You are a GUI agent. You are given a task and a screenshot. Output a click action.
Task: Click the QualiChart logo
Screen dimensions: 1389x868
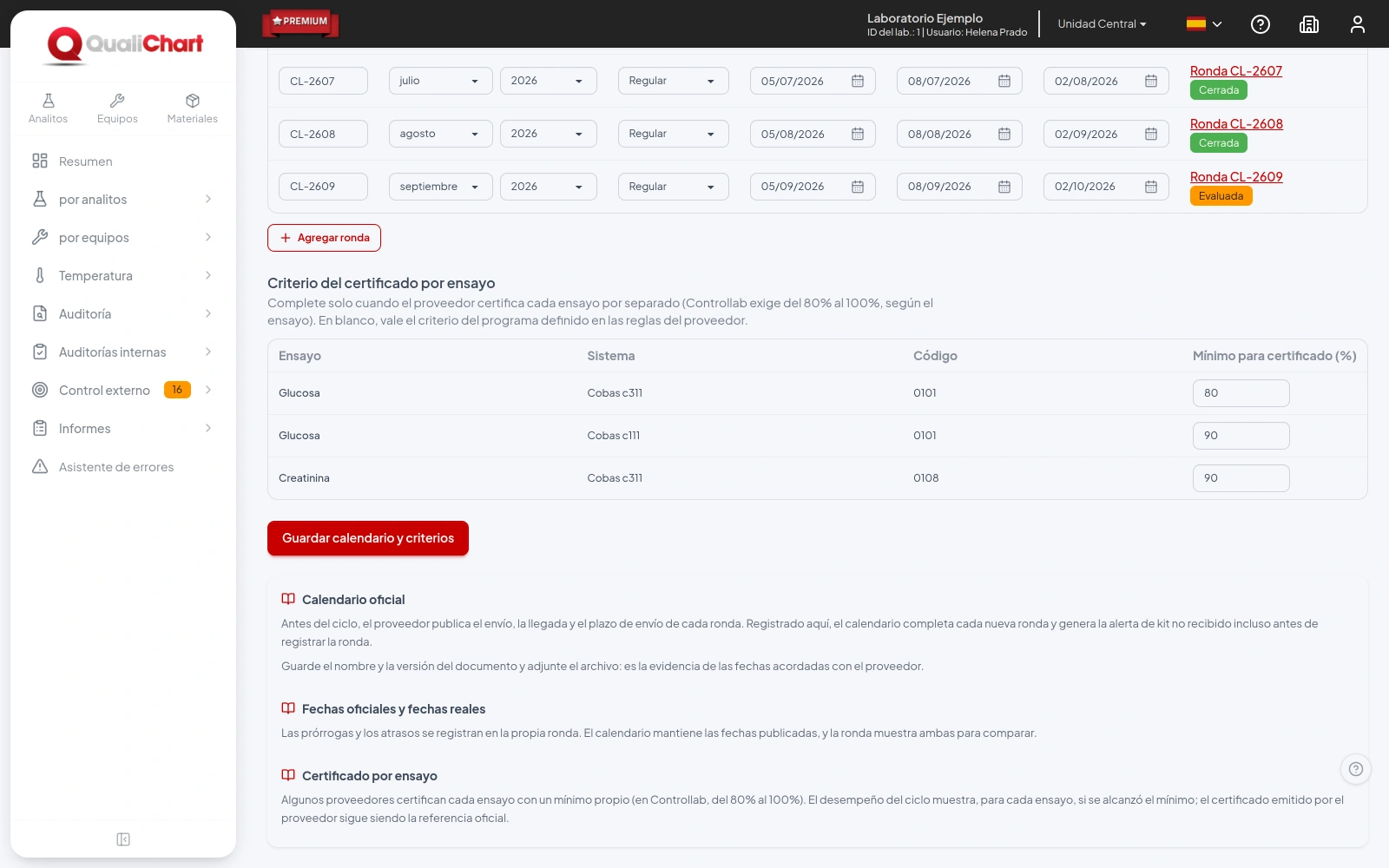point(125,45)
